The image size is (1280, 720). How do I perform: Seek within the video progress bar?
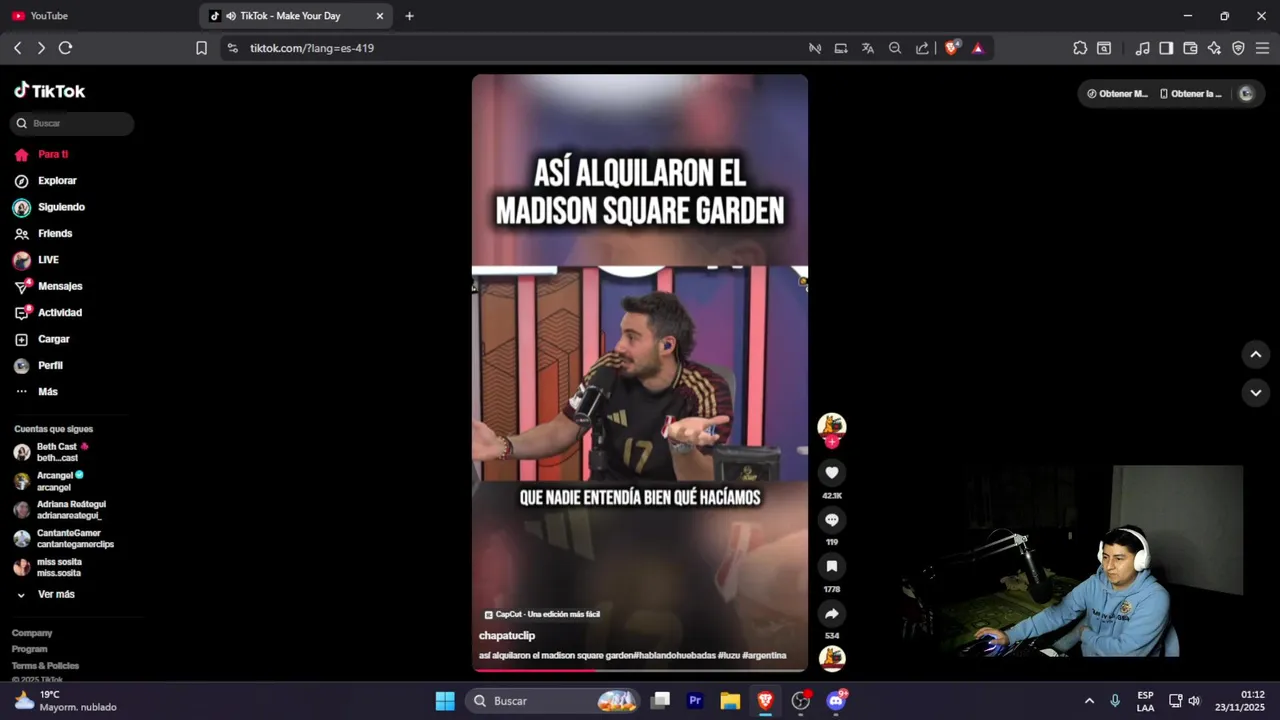[640, 671]
